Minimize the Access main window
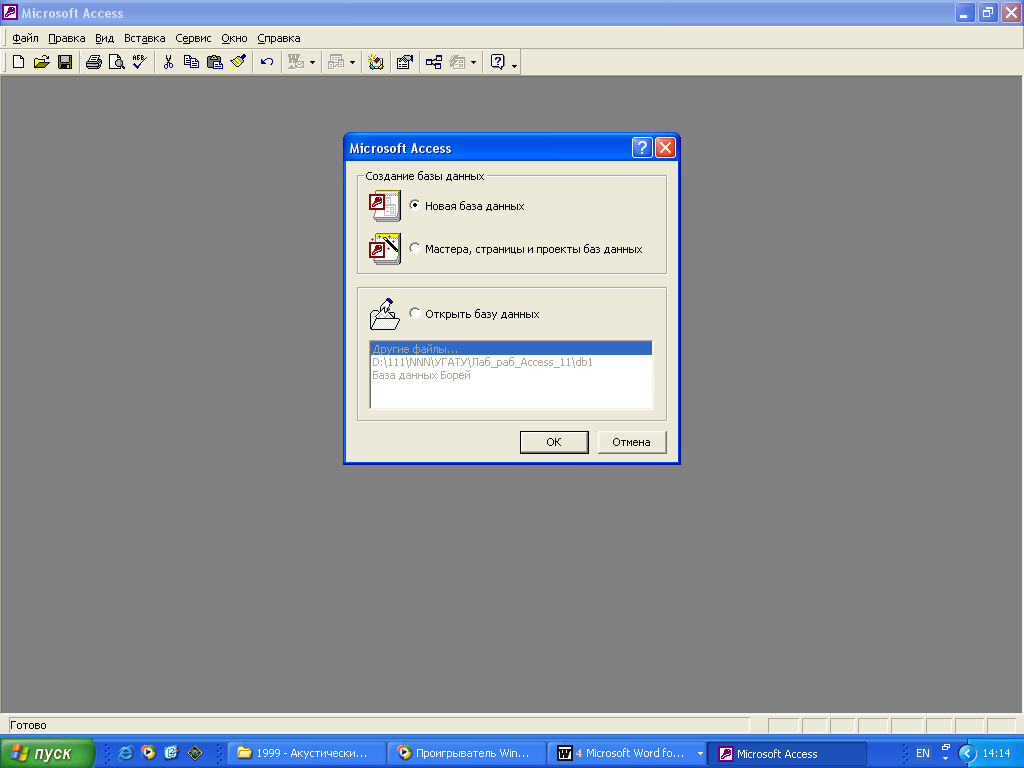 pyautogui.click(x=965, y=12)
